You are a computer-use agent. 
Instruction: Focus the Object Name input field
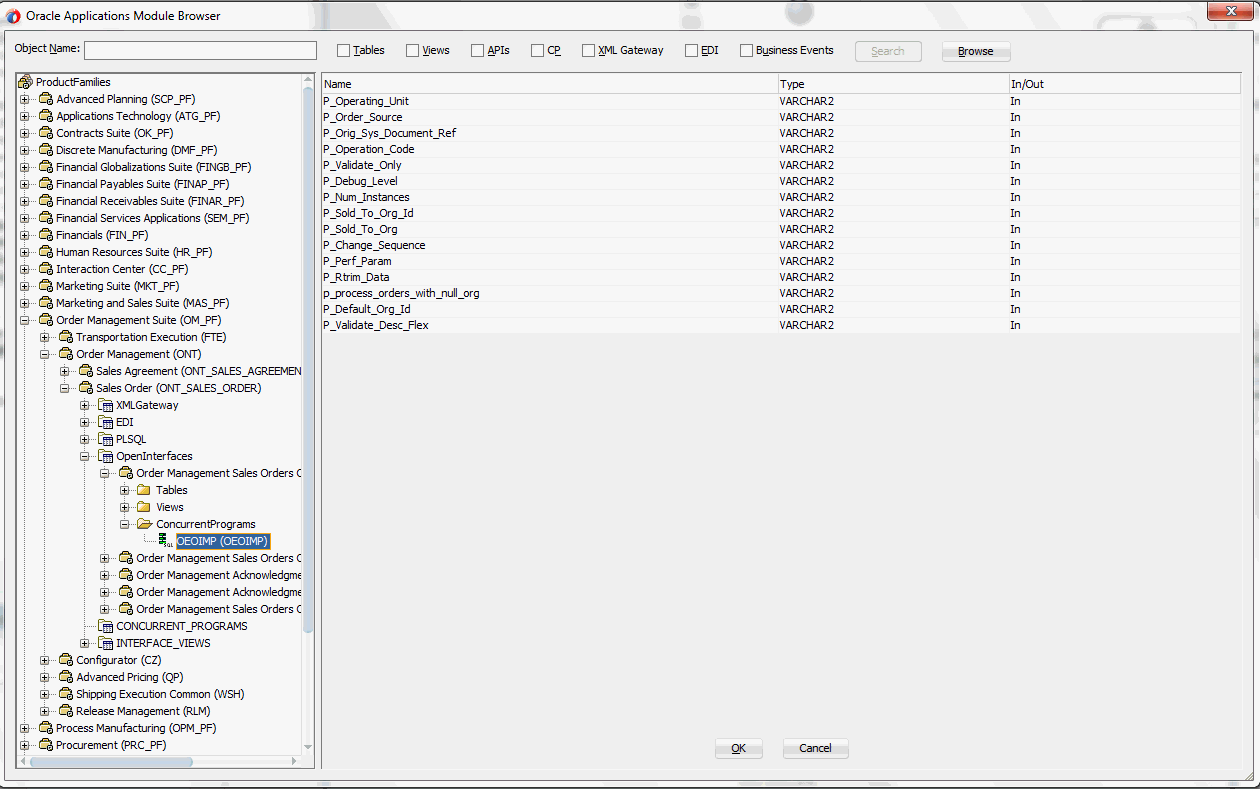(200, 51)
